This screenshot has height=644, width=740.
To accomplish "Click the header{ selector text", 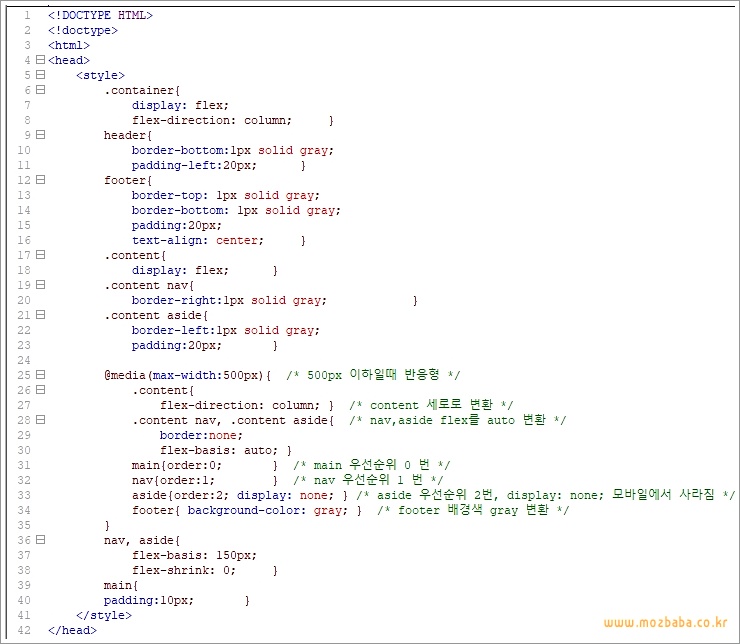I will (x=128, y=135).
